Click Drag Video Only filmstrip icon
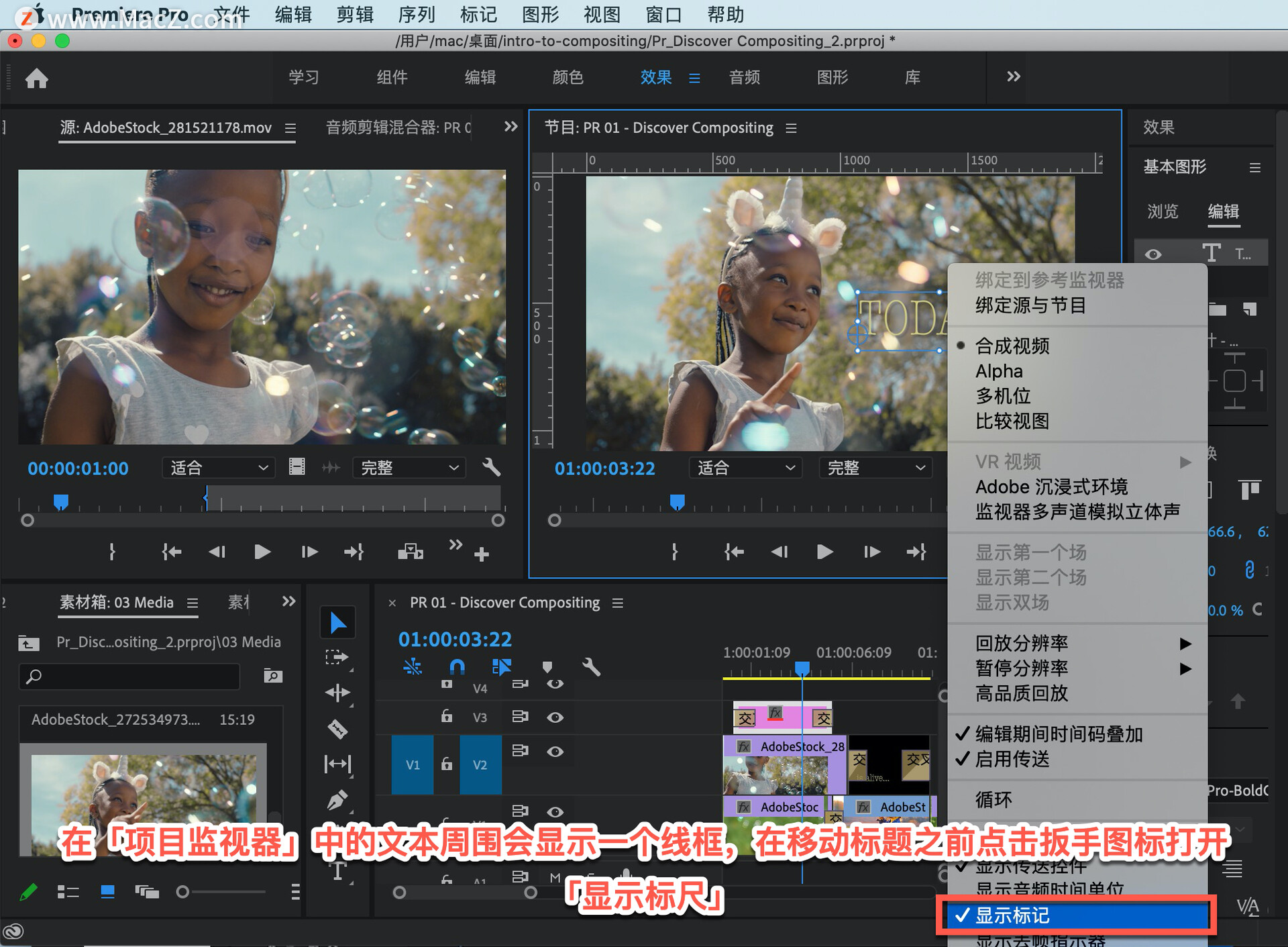 click(297, 466)
